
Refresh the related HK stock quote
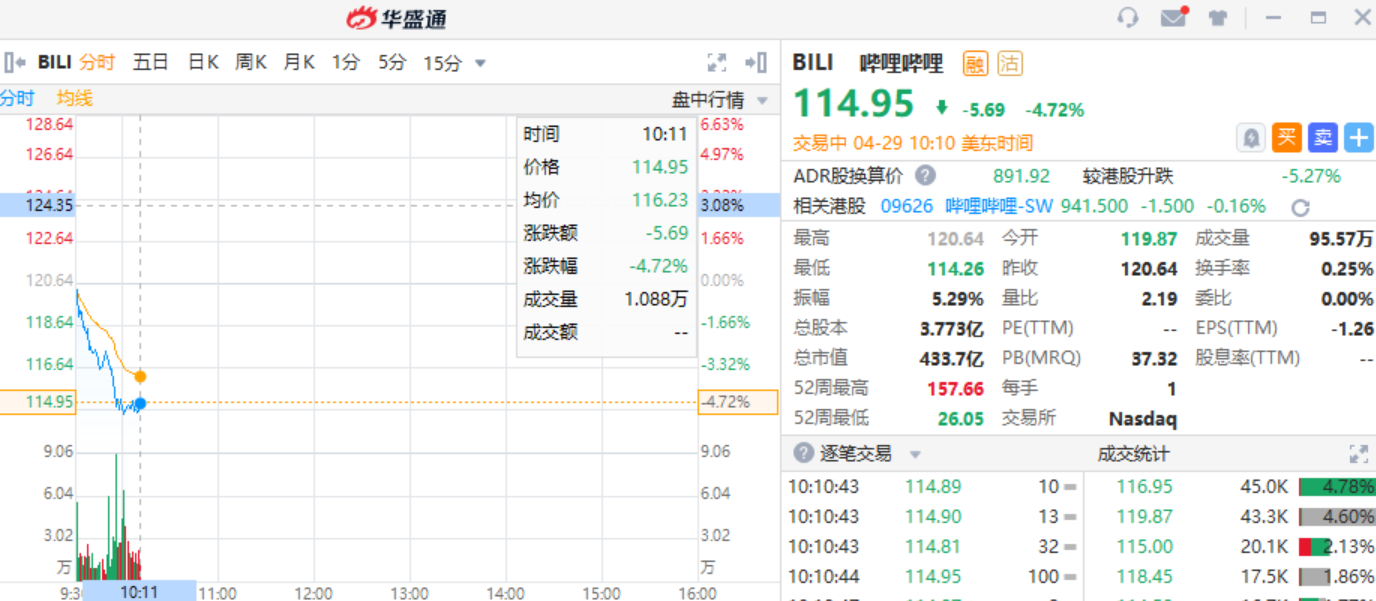pyautogui.click(x=1300, y=207)
